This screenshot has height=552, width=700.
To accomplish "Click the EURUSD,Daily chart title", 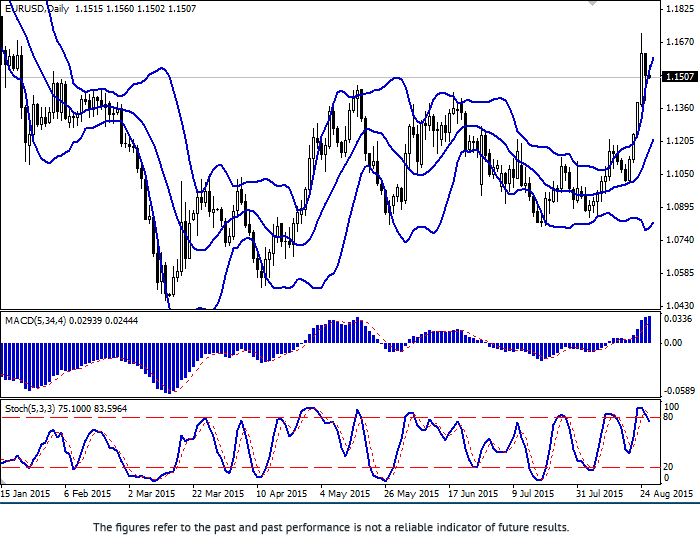I will point(37,8).
